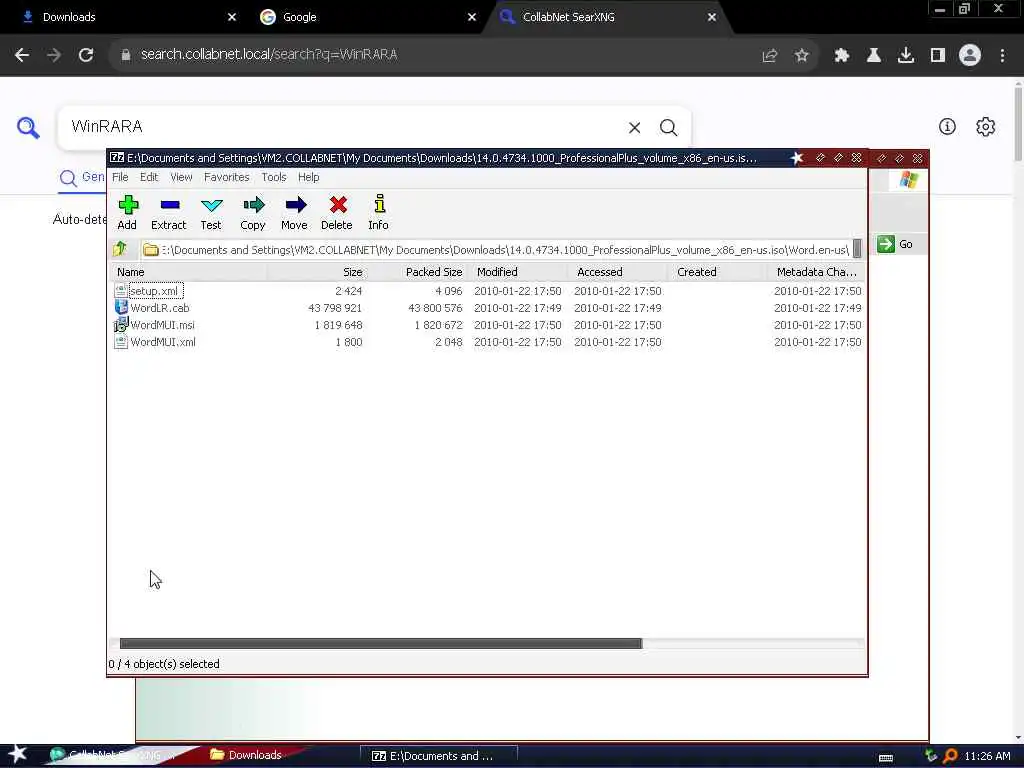Select the WordMUI.msi file icon
This screenshot has width=1024, height=768.
[121, 325]
